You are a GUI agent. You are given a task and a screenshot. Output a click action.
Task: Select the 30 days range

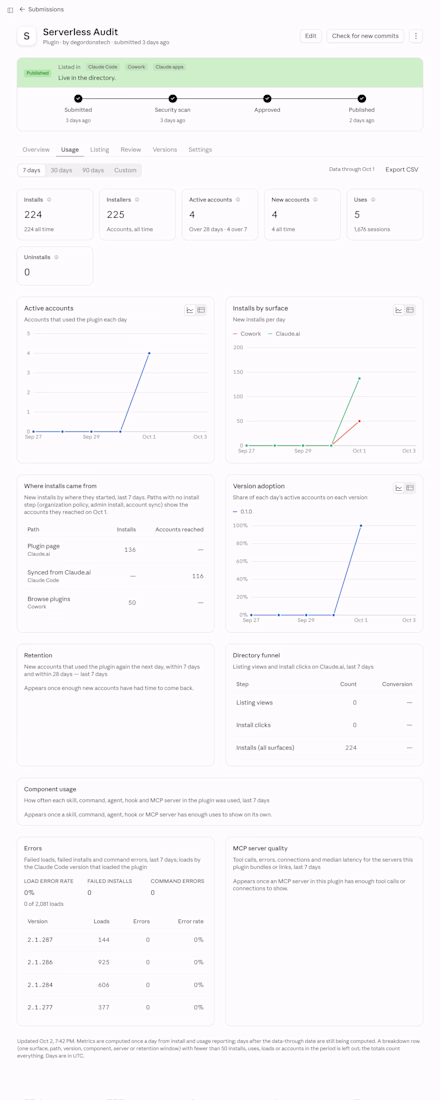click(x=61, y=170)
